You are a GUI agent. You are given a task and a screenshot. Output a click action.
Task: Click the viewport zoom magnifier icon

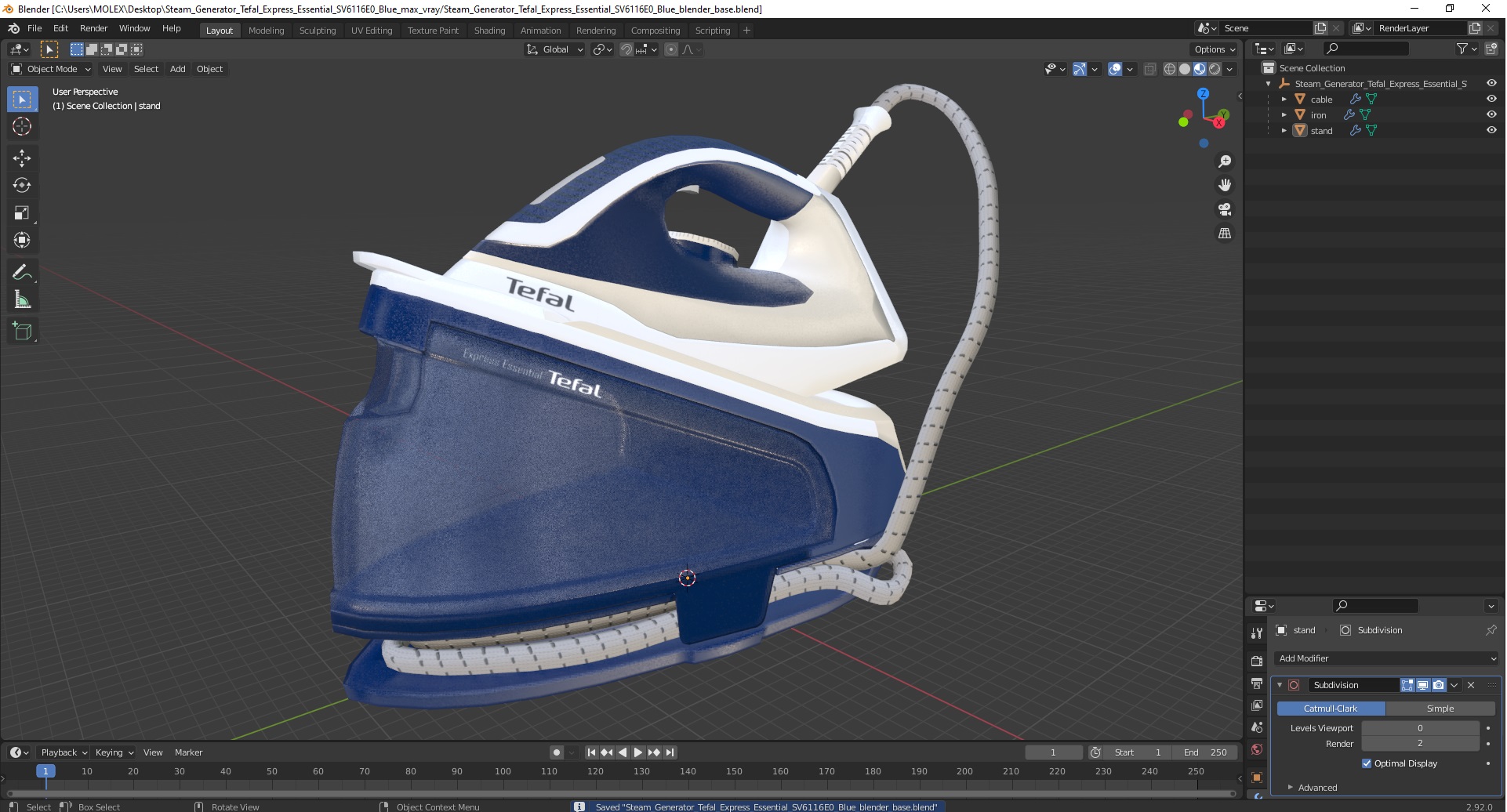(1225, 161)
